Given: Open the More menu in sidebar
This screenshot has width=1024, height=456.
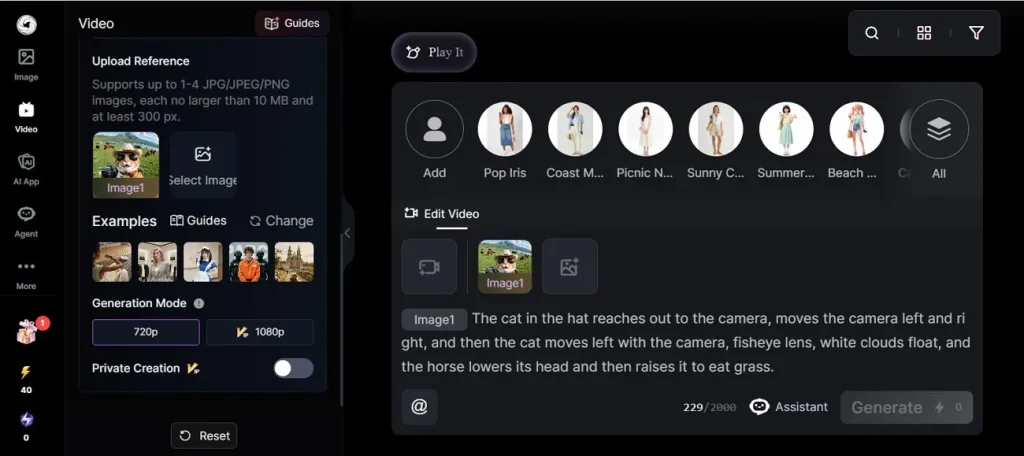Looking at the screenshot, I should click(26, 274).
